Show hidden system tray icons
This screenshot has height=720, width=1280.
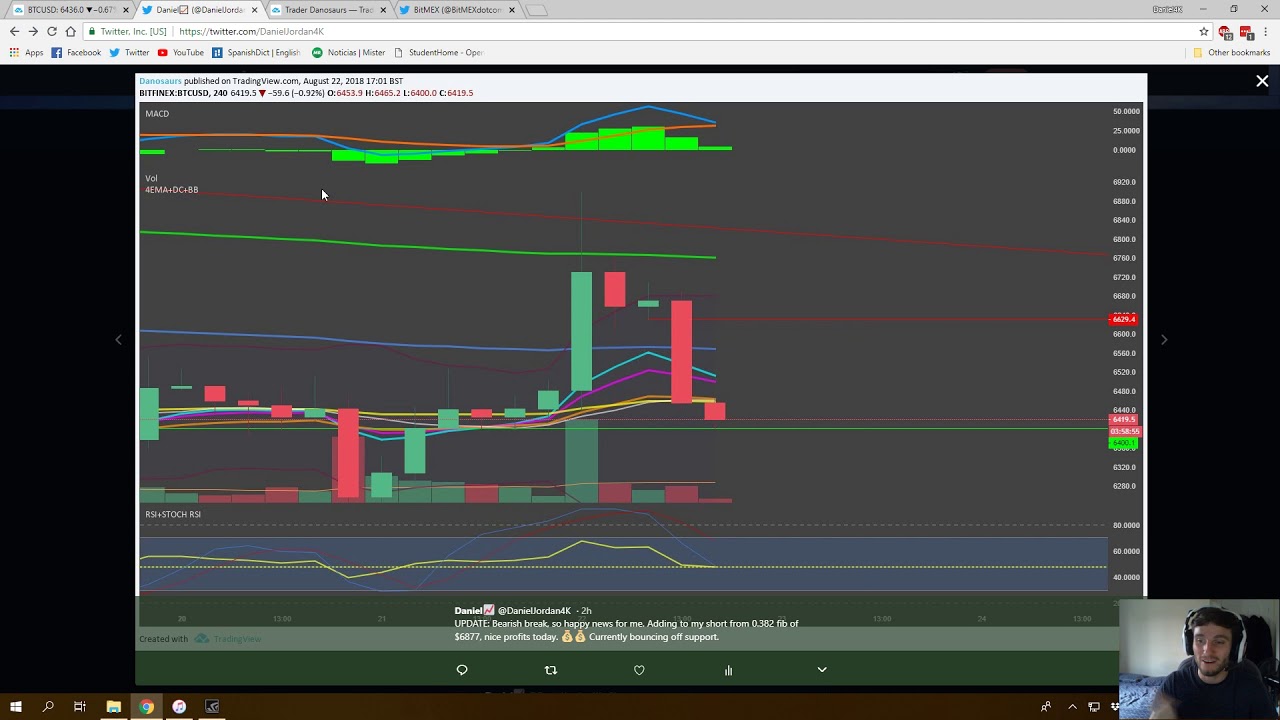pos(1072,707)
